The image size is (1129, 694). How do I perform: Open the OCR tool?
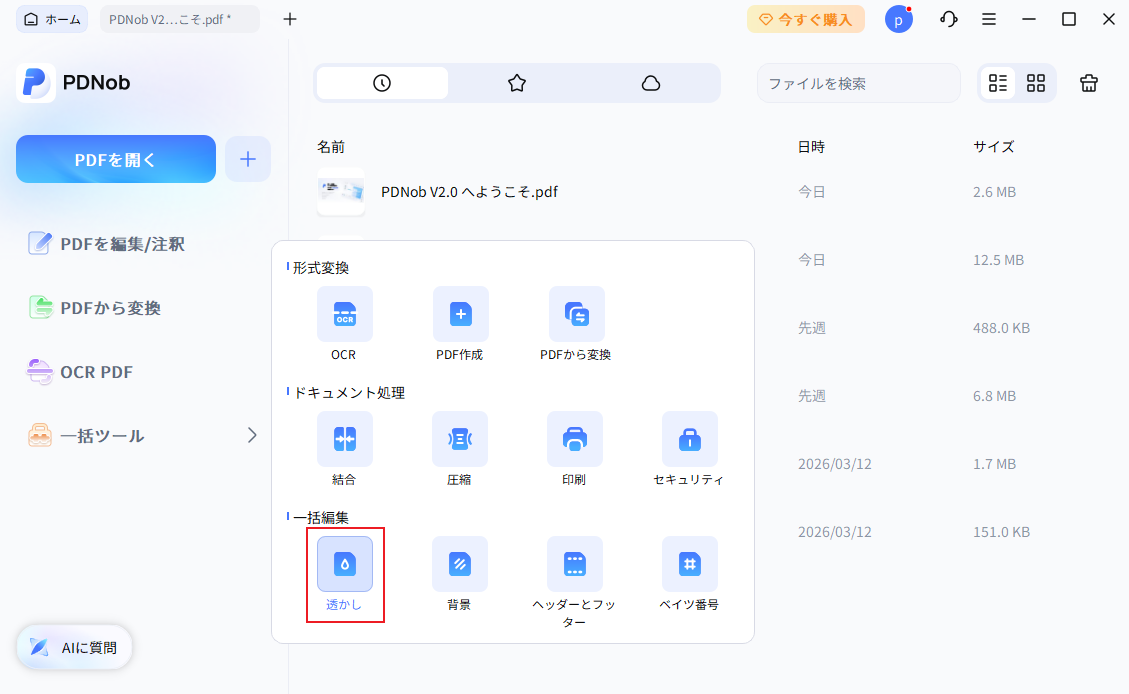pyautogui.click(x=344, y=314)
